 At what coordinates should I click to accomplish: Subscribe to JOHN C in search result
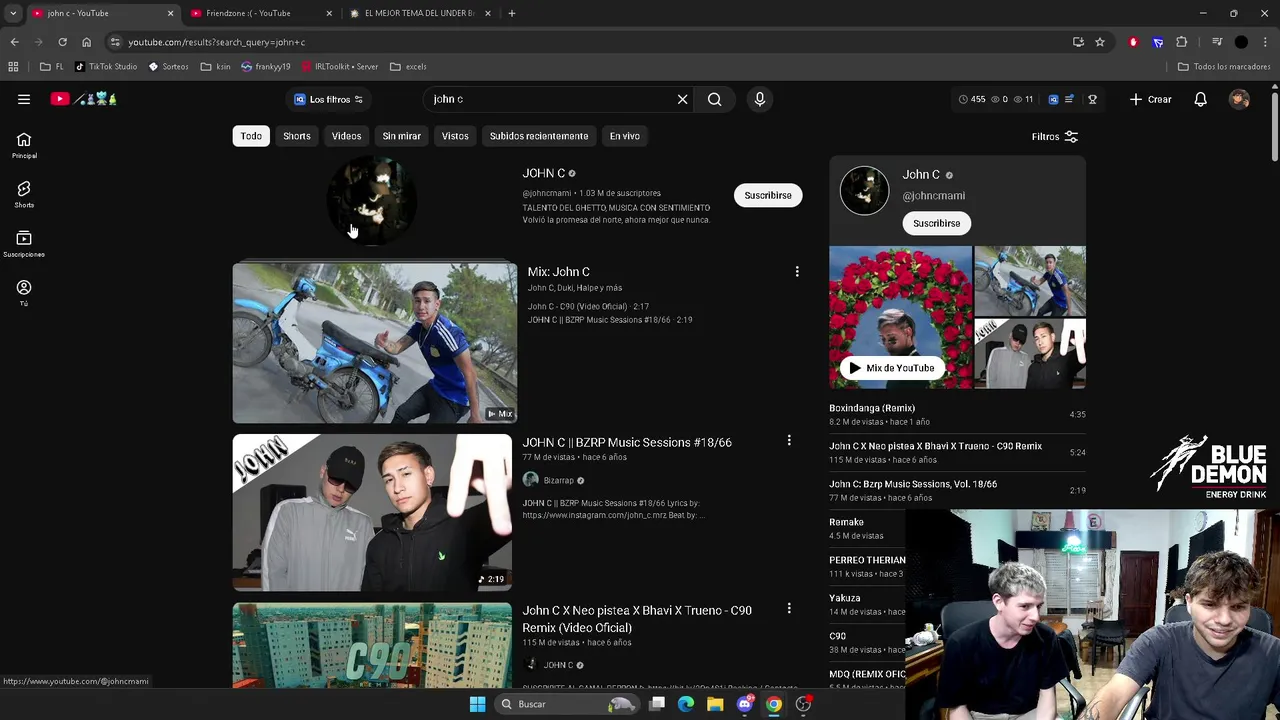pyautogui.click(x=767, y=195)
